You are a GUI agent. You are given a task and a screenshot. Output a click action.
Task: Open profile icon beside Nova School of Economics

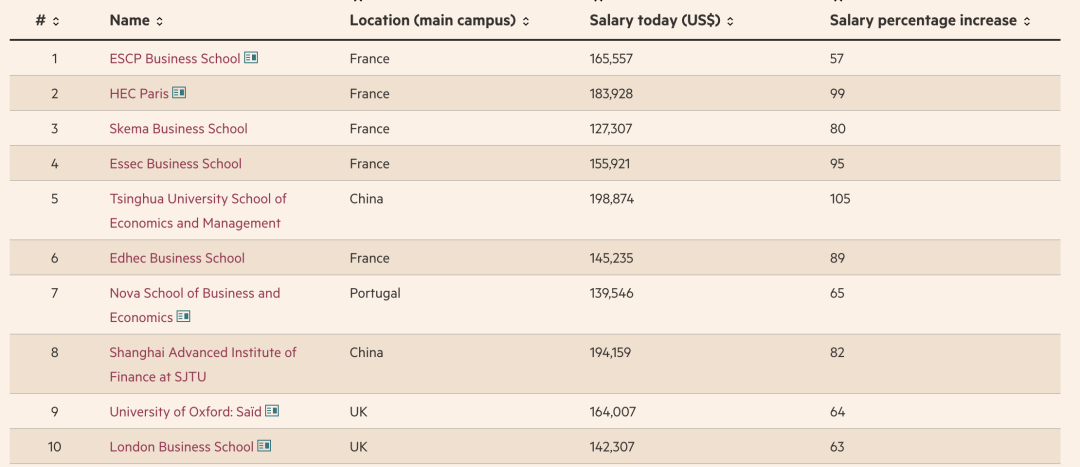[x=183, y=316]
